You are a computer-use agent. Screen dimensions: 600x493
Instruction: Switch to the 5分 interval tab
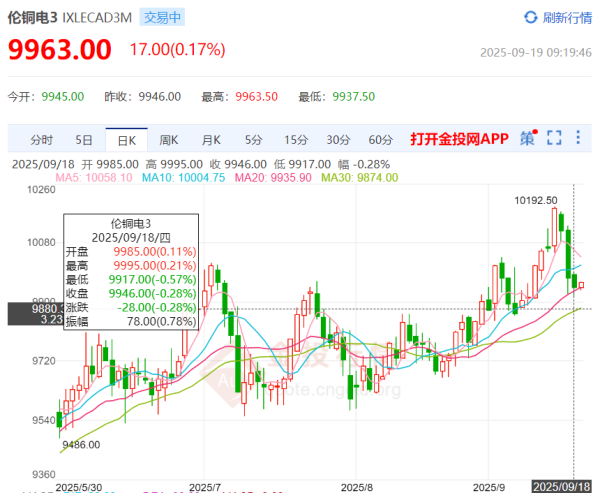pos(253,140)
